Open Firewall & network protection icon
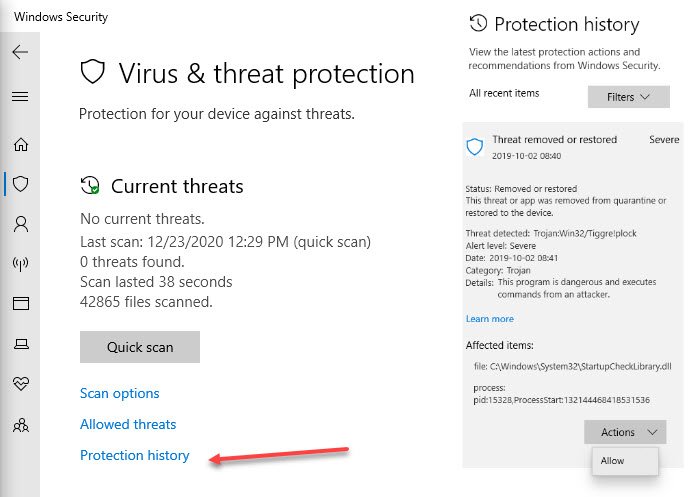Viewport: 700px width, 497px height. (20, 264)
